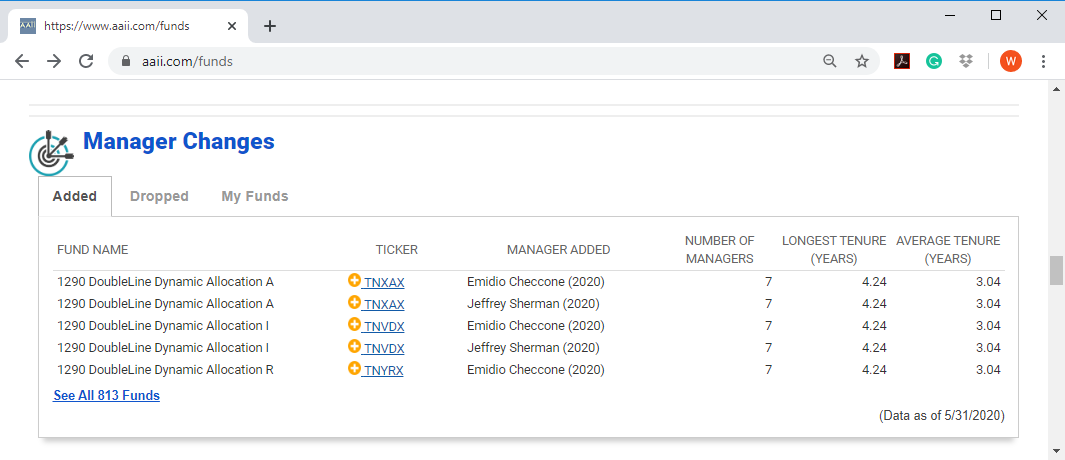Click the scrollbar down arrow
This screenshot has height=460, width=1065.
[1056, 450]
